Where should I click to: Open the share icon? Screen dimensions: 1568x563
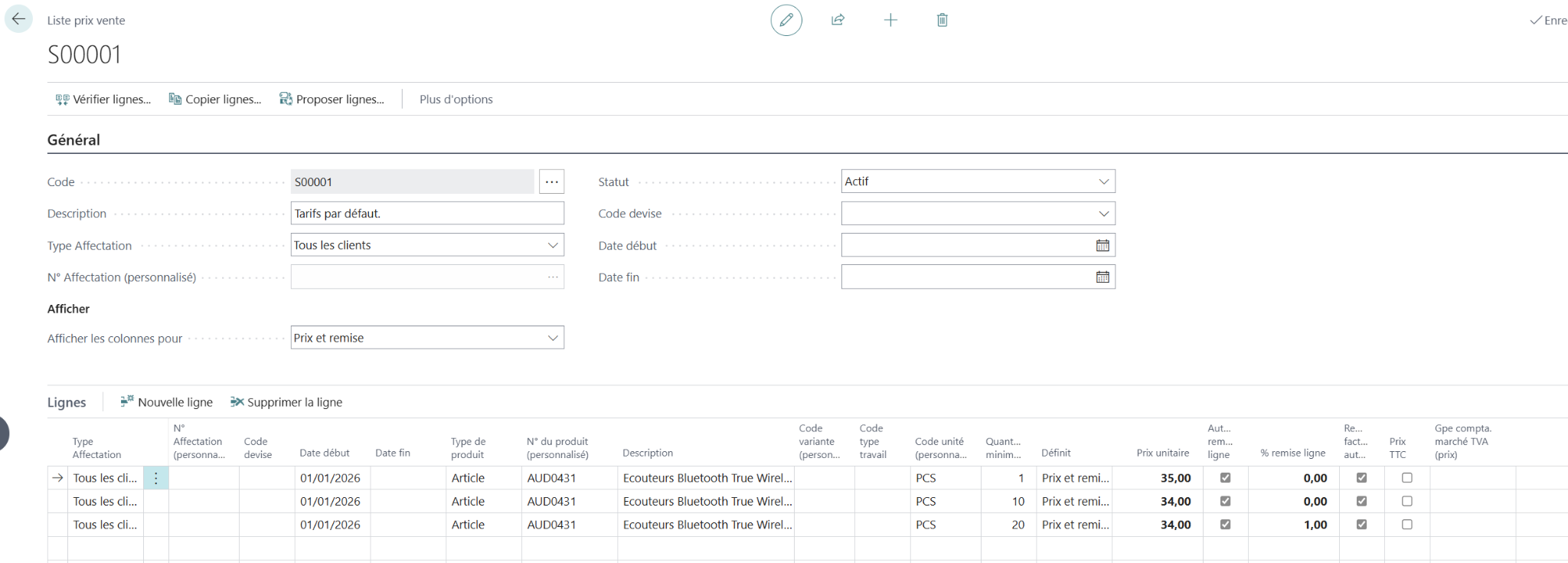click(x=838, y=20)
